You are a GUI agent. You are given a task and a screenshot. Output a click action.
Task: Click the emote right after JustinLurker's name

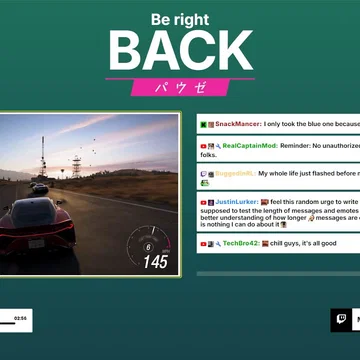[x=265, y=202]
